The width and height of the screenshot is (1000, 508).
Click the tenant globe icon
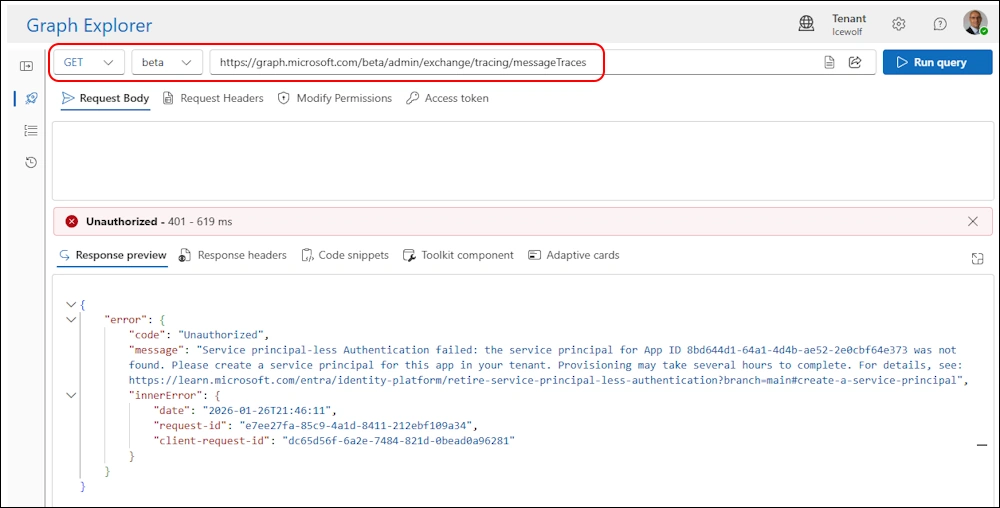point(807,24)
